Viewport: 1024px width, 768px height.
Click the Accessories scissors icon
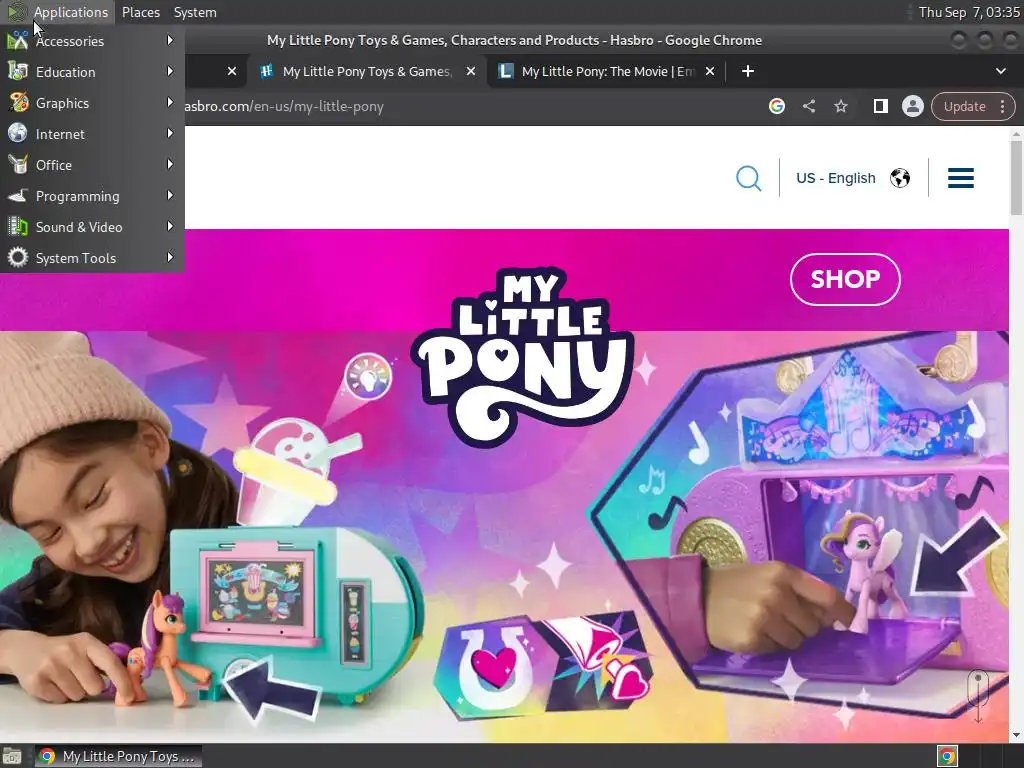18,40
